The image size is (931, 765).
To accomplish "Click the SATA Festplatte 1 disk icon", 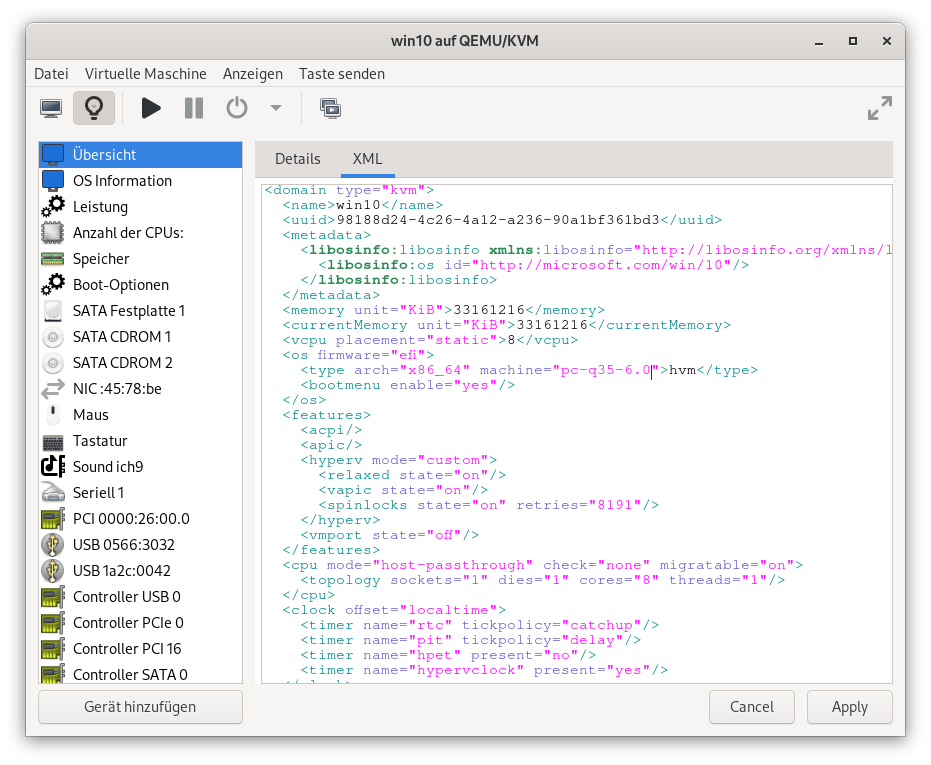I will [53, 311].
